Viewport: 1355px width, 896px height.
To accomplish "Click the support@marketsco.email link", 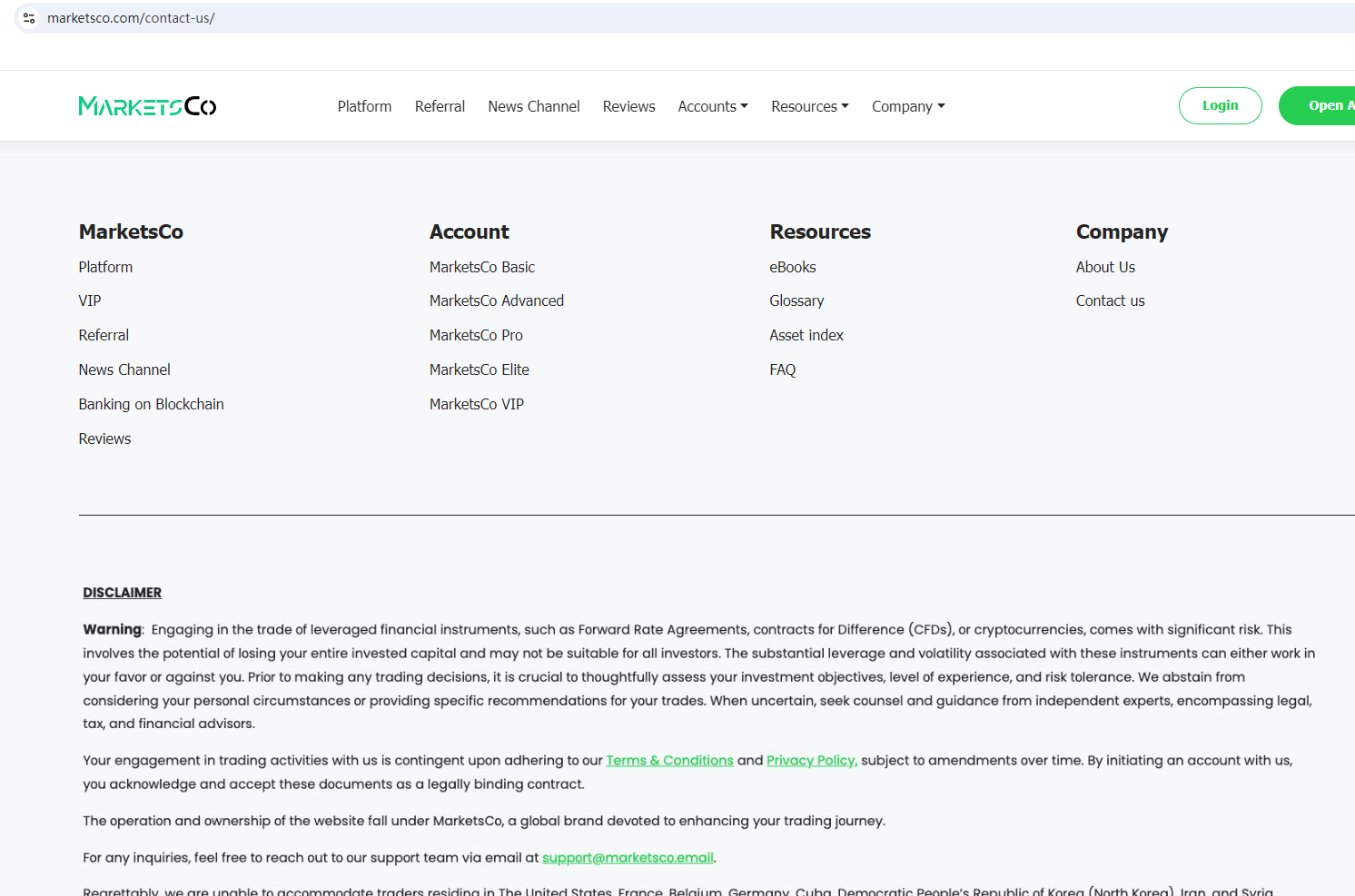I will pos(628,858).
